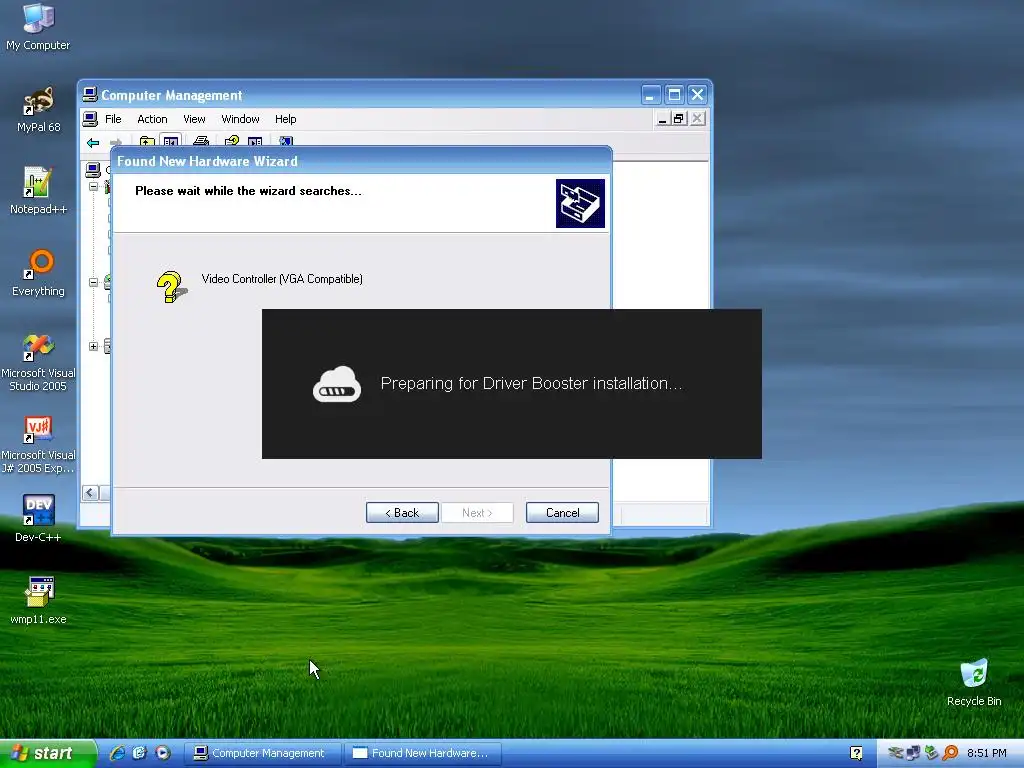Open the Notepad++ desktop shortcut

pyautogui.click(x=38, y=190)
